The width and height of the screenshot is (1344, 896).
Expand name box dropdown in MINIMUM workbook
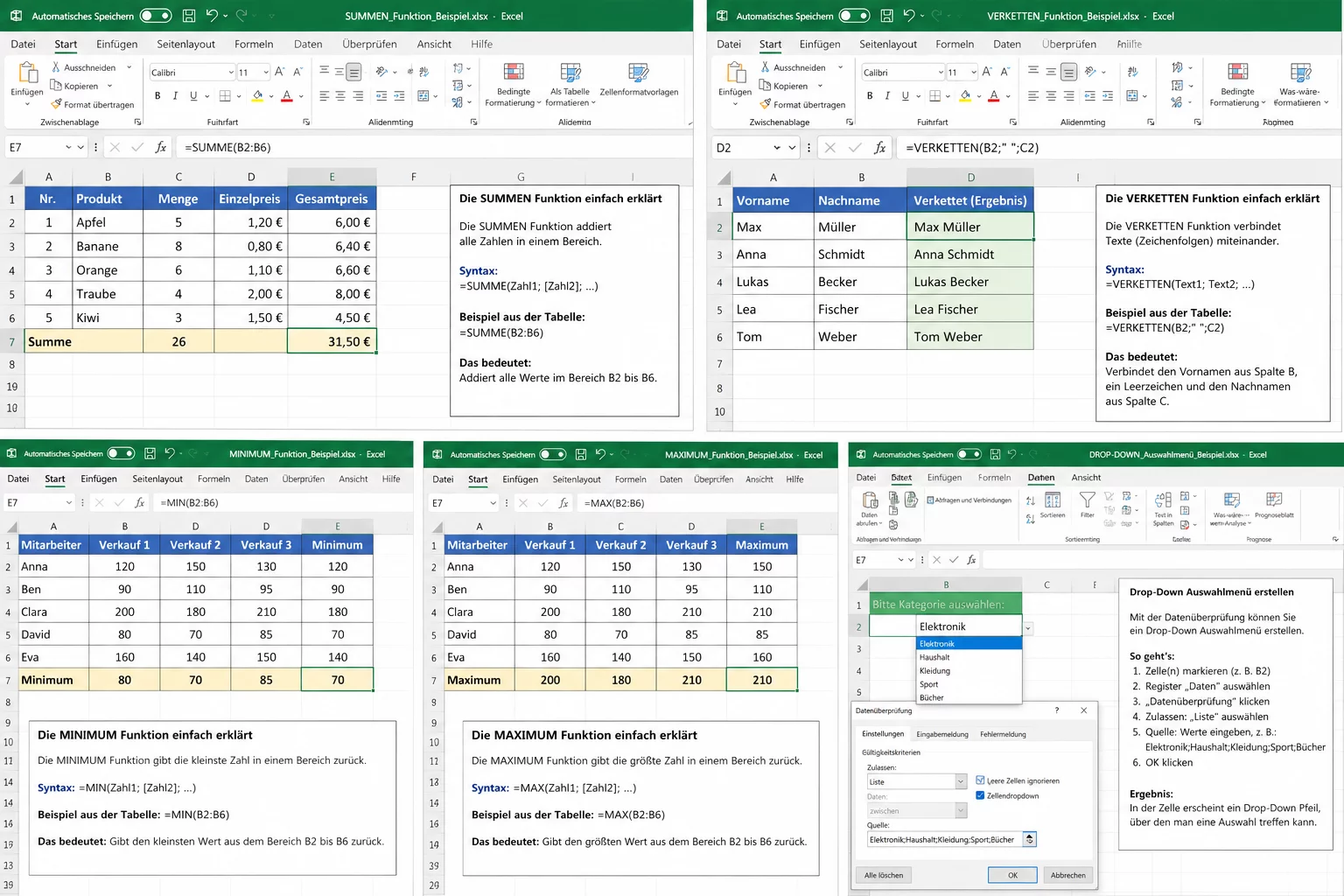tap(69, 503)
